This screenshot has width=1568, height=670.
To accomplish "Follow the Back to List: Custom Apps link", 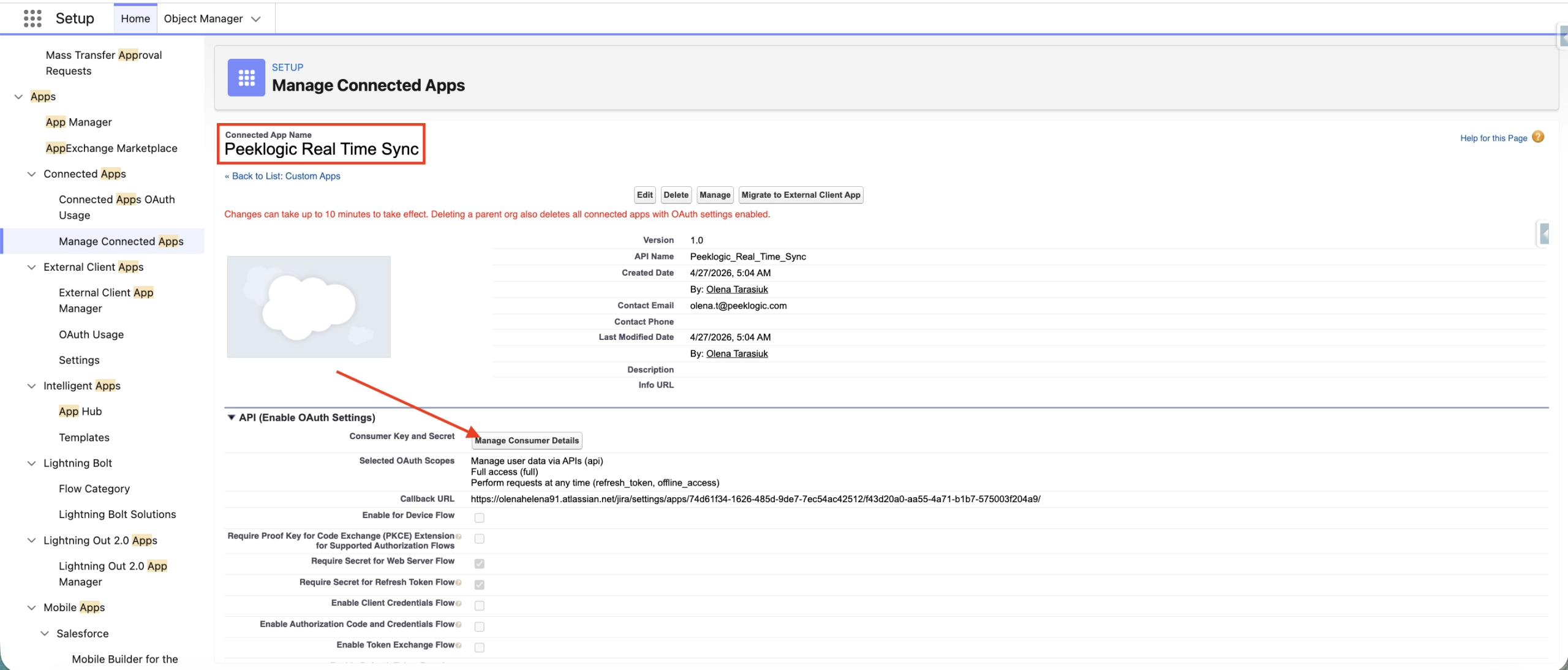I will pos(282,176).
